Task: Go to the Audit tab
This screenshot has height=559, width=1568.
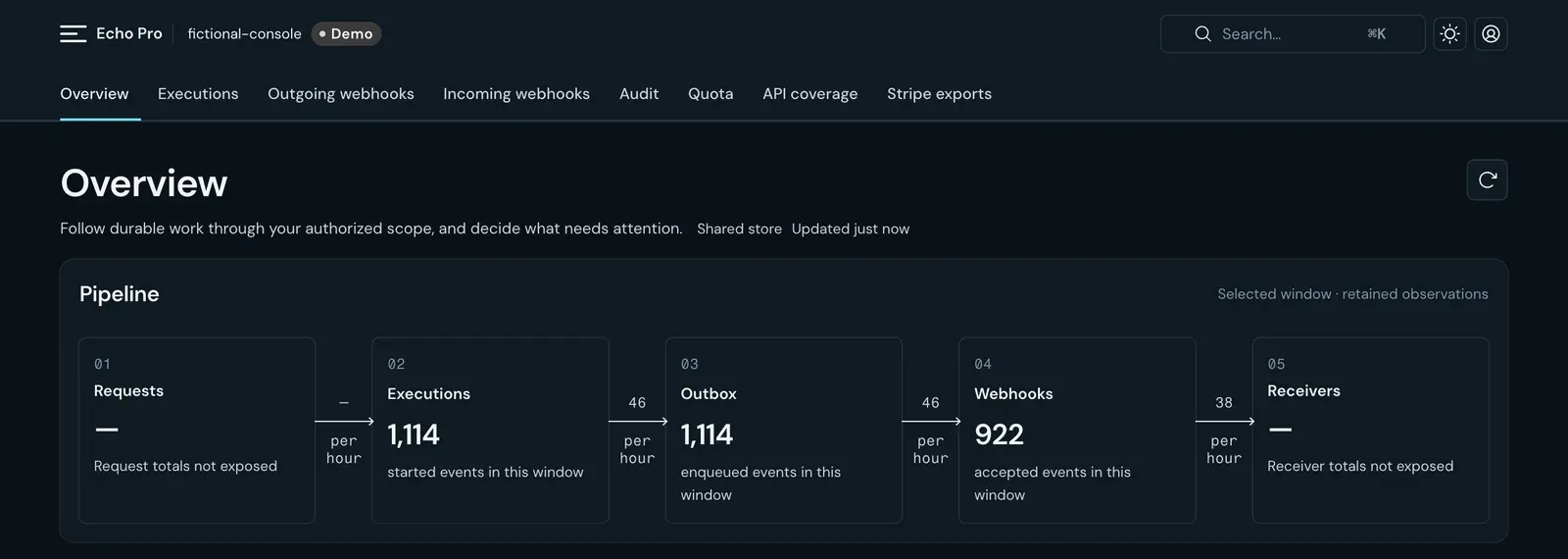Action: pyautogui.click(x=639, y=93)
